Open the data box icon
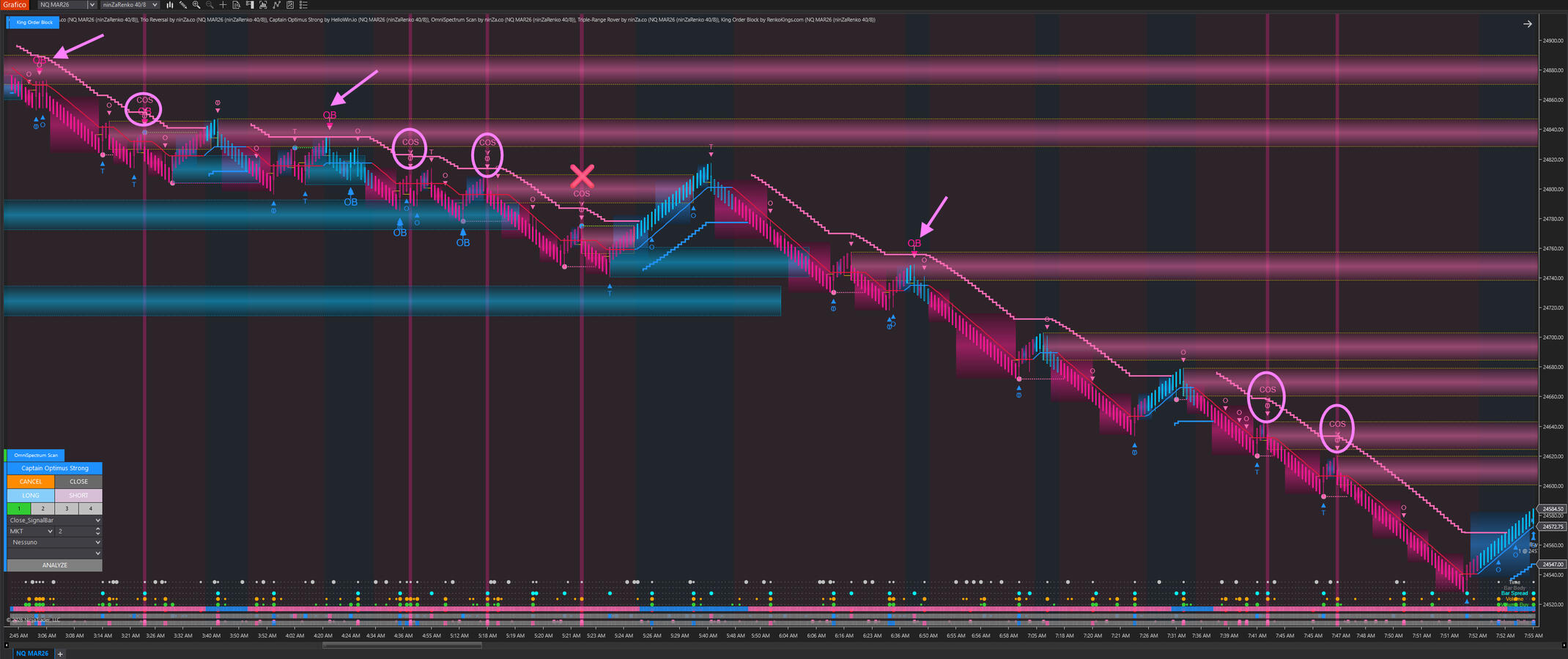This screenshot has height=659, width=1568. pos(237,5)
